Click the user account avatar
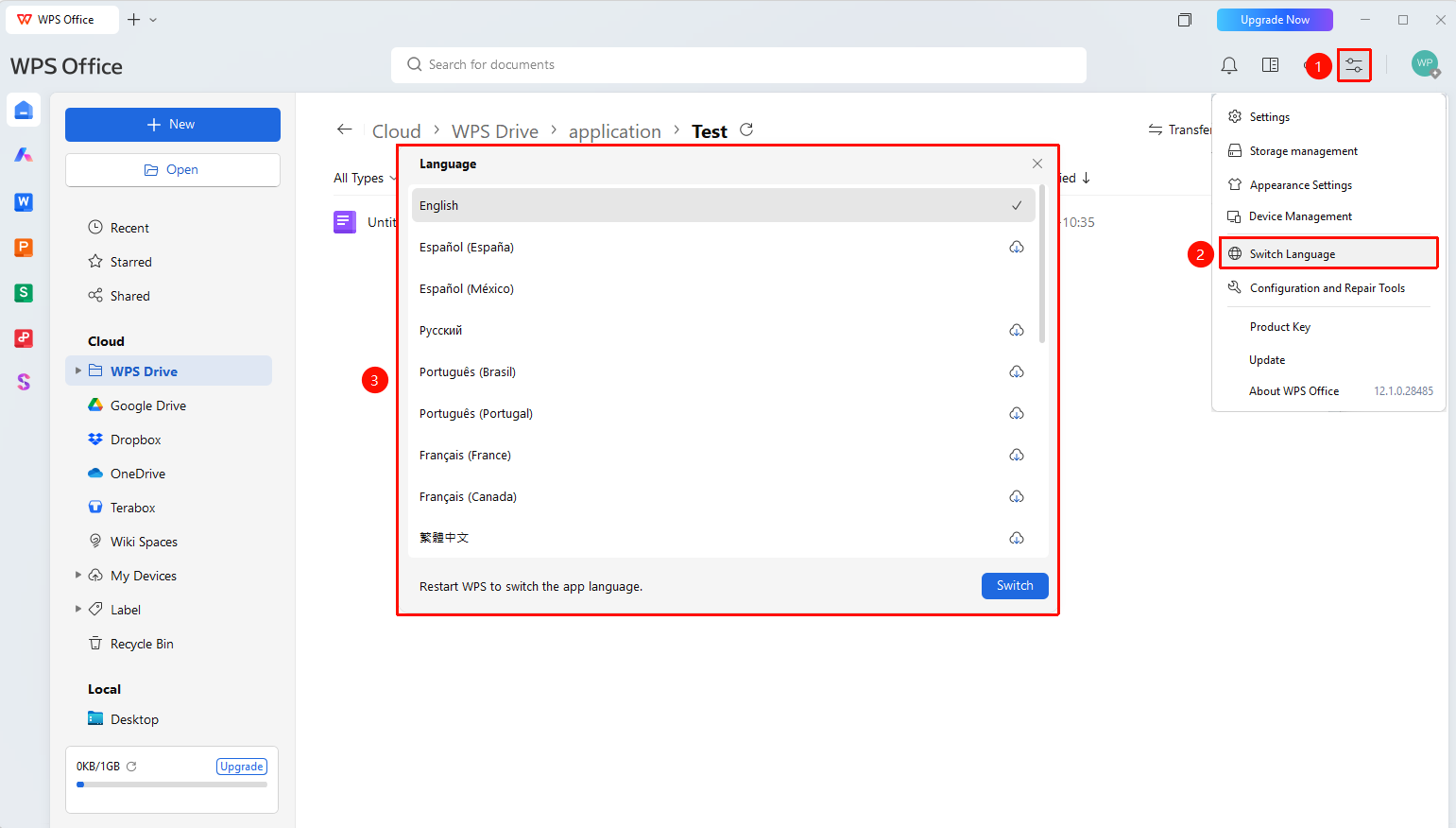The height and width of the screenshot is (828, 1456). (1425, 64)
